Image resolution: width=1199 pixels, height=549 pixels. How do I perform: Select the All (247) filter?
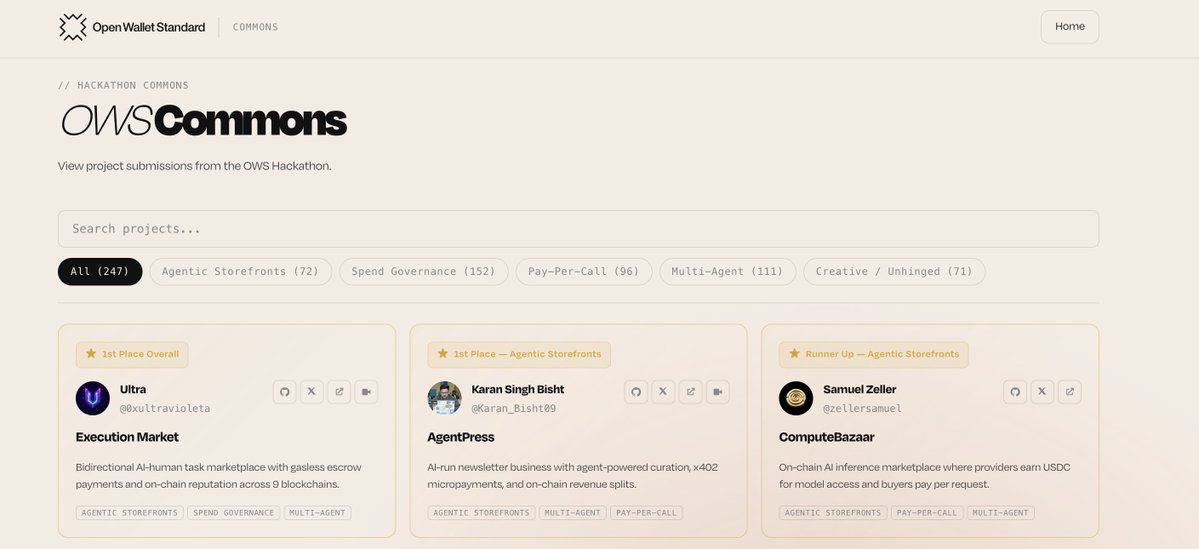coord(100,271)
